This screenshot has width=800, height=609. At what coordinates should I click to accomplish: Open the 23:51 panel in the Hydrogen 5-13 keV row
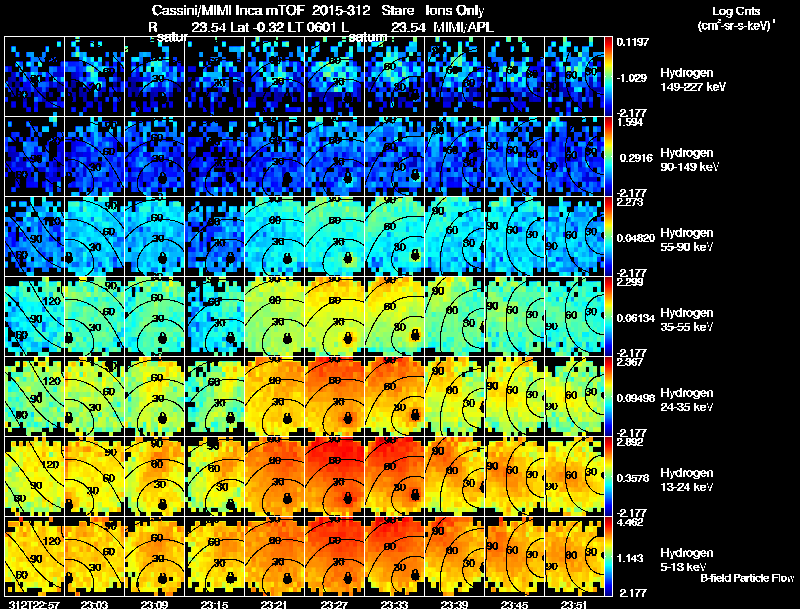[574, 556]
